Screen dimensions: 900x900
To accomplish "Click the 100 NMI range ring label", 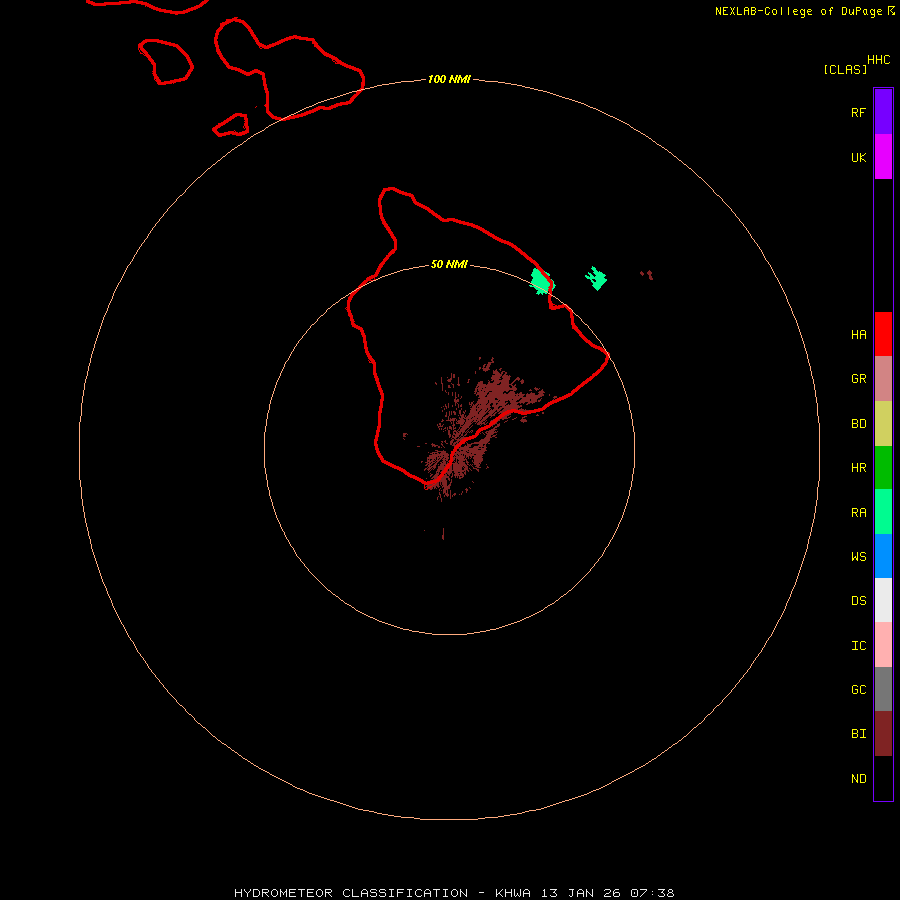I will 449,79.
